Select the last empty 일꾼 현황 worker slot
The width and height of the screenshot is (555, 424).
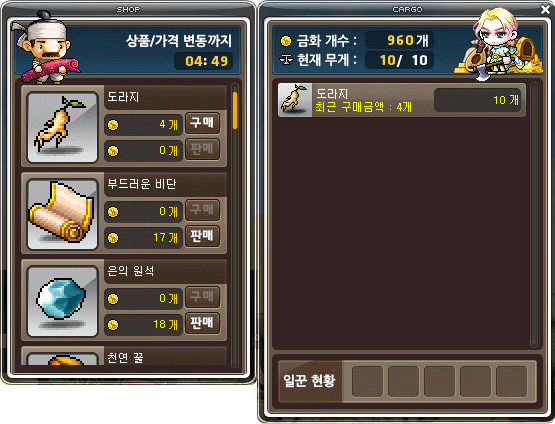tap(511, 382)
